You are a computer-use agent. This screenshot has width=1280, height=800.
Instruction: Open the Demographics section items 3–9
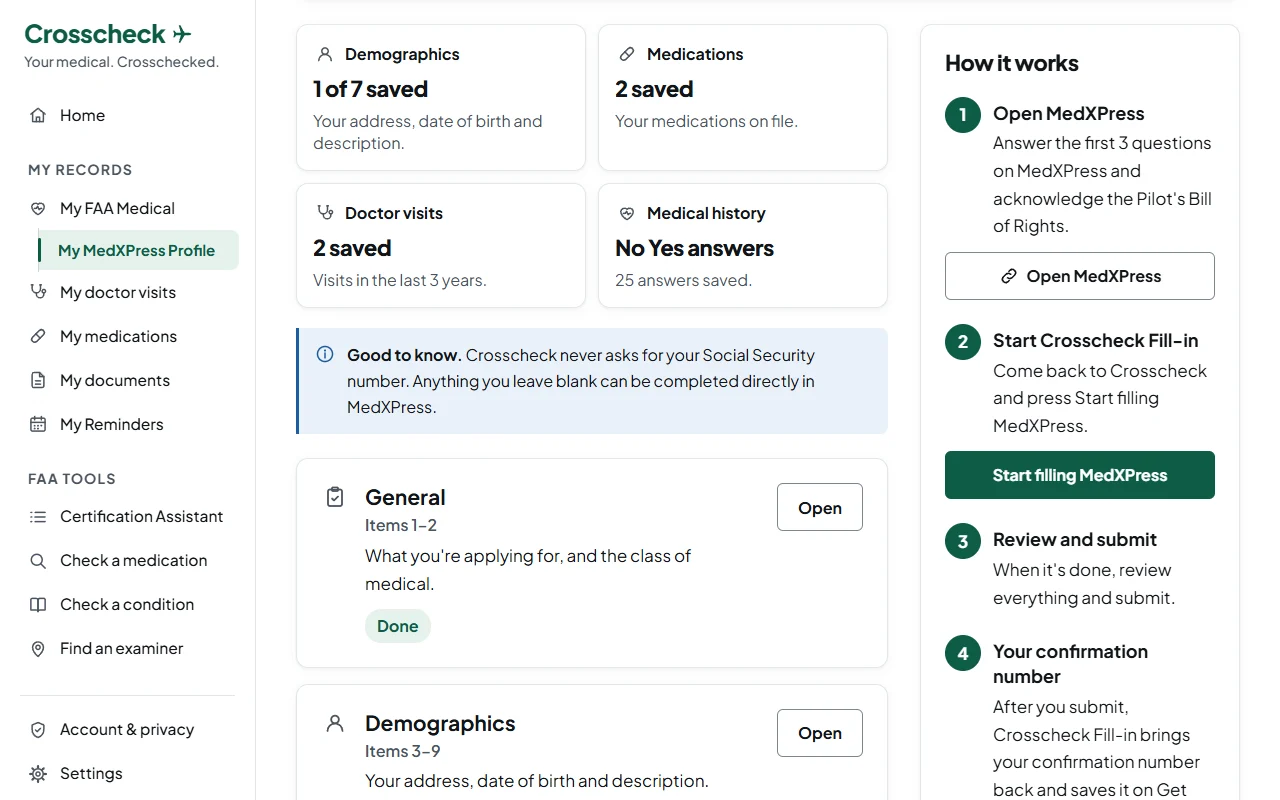[820, 733]
